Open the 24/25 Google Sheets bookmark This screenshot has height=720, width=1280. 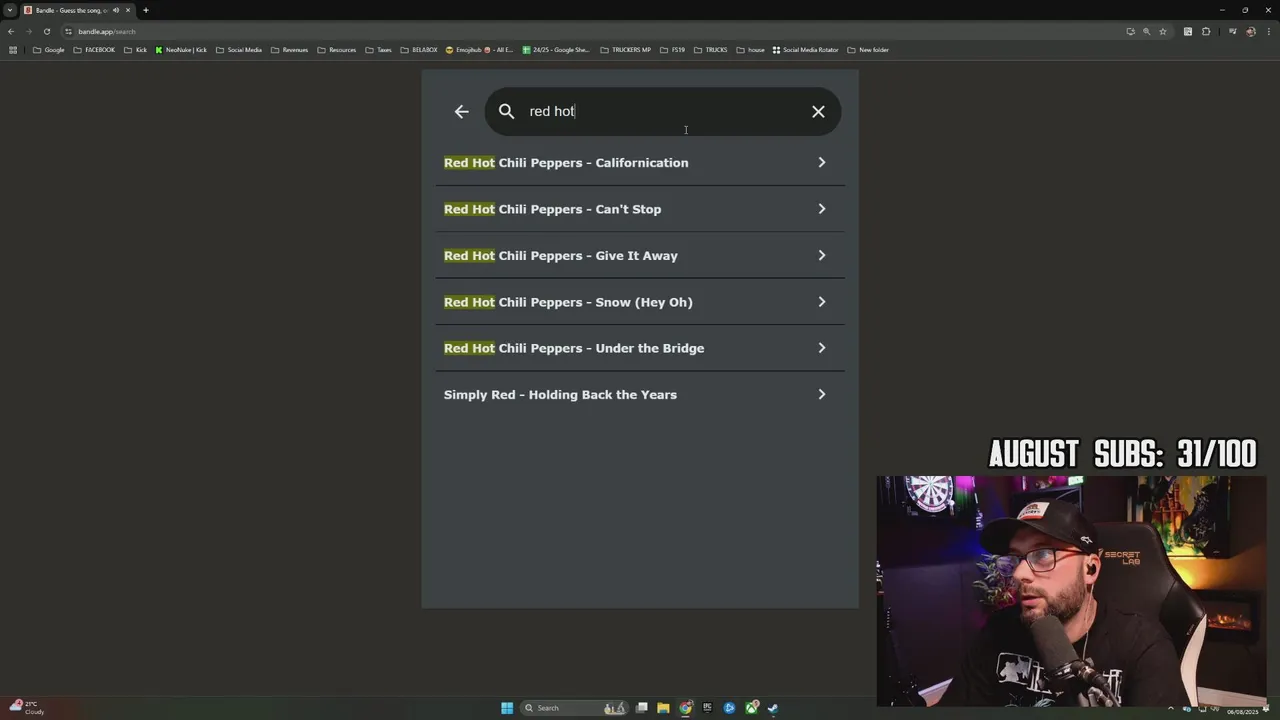click(x=557, y=50)
